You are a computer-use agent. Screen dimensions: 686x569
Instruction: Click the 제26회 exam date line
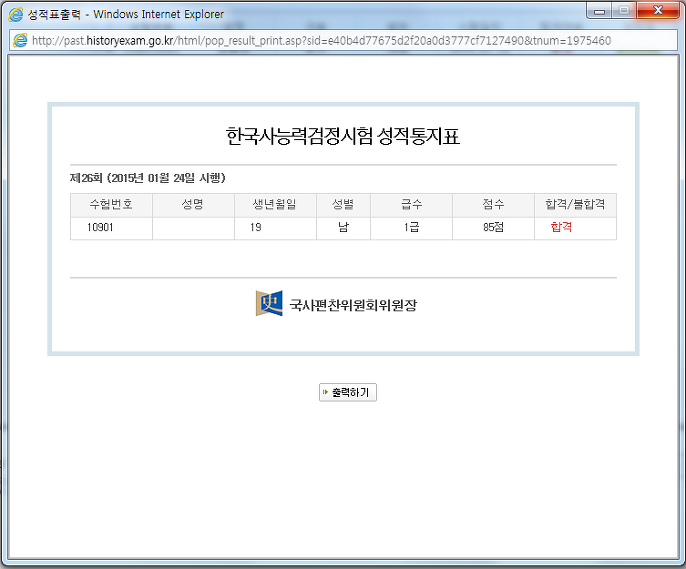pos(147,178)
